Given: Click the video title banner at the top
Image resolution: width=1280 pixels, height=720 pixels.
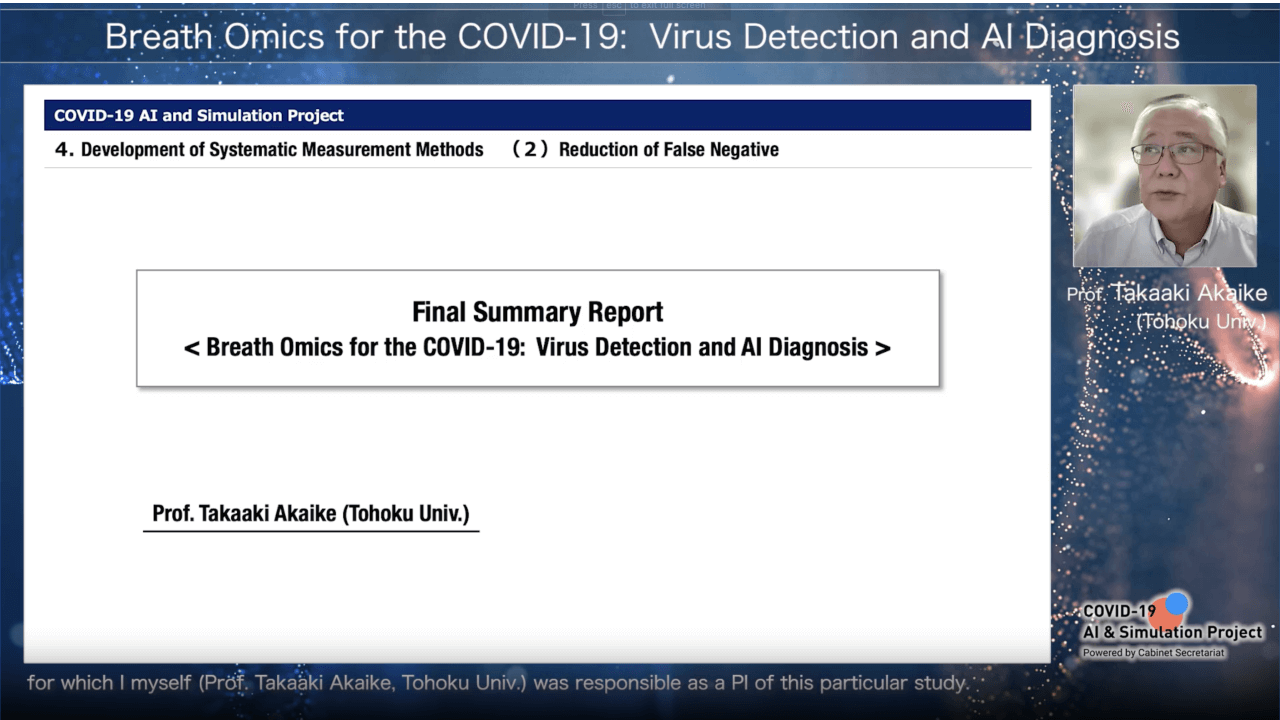Looking at the screenshot, I should [642, 37].
